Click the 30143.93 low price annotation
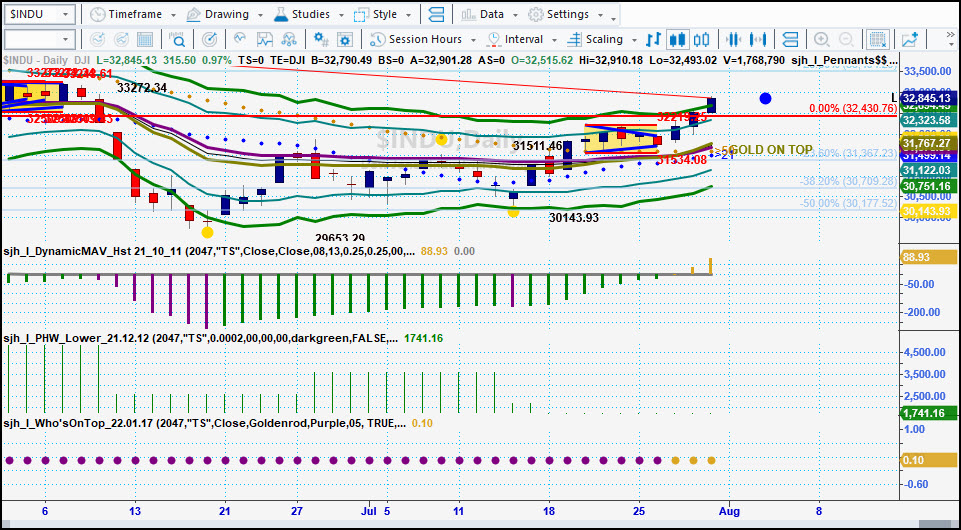 (x=574, y=217)
